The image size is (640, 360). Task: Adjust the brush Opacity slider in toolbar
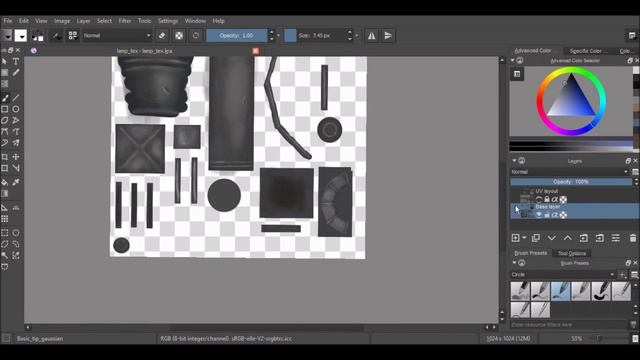[236, 36]
